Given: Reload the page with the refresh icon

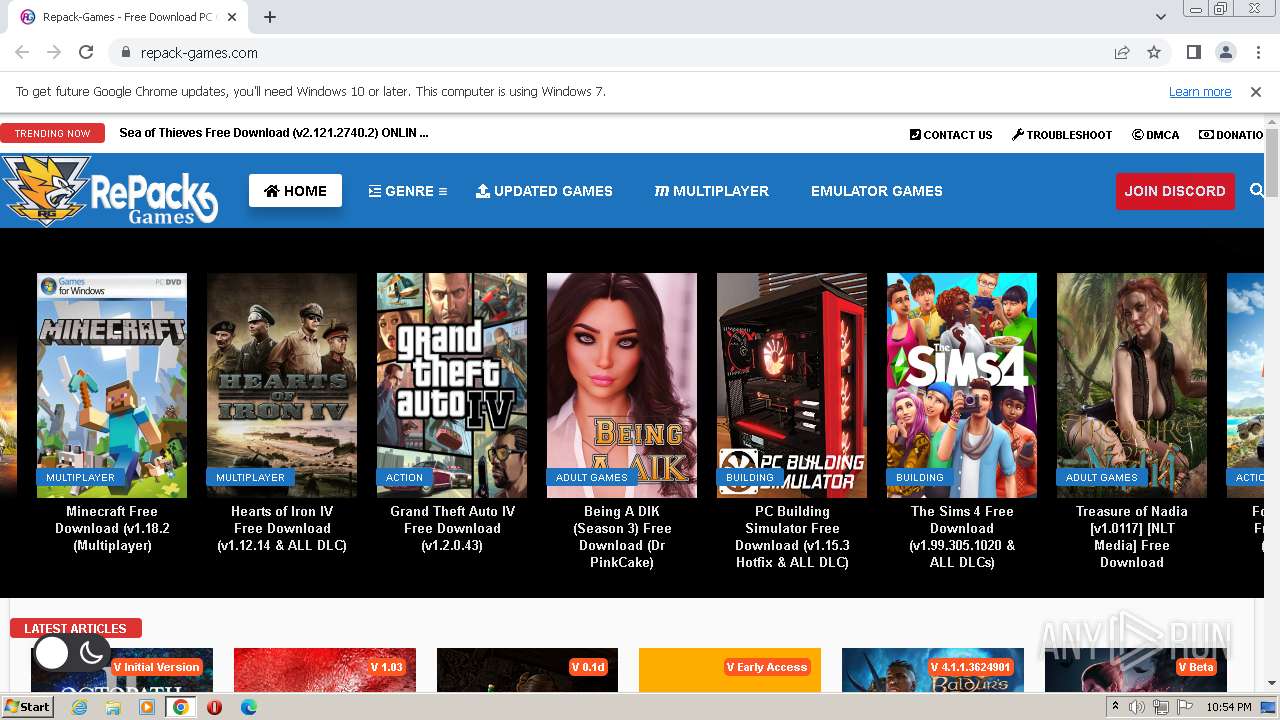Looking at the screenshot, I should (86, 53).
